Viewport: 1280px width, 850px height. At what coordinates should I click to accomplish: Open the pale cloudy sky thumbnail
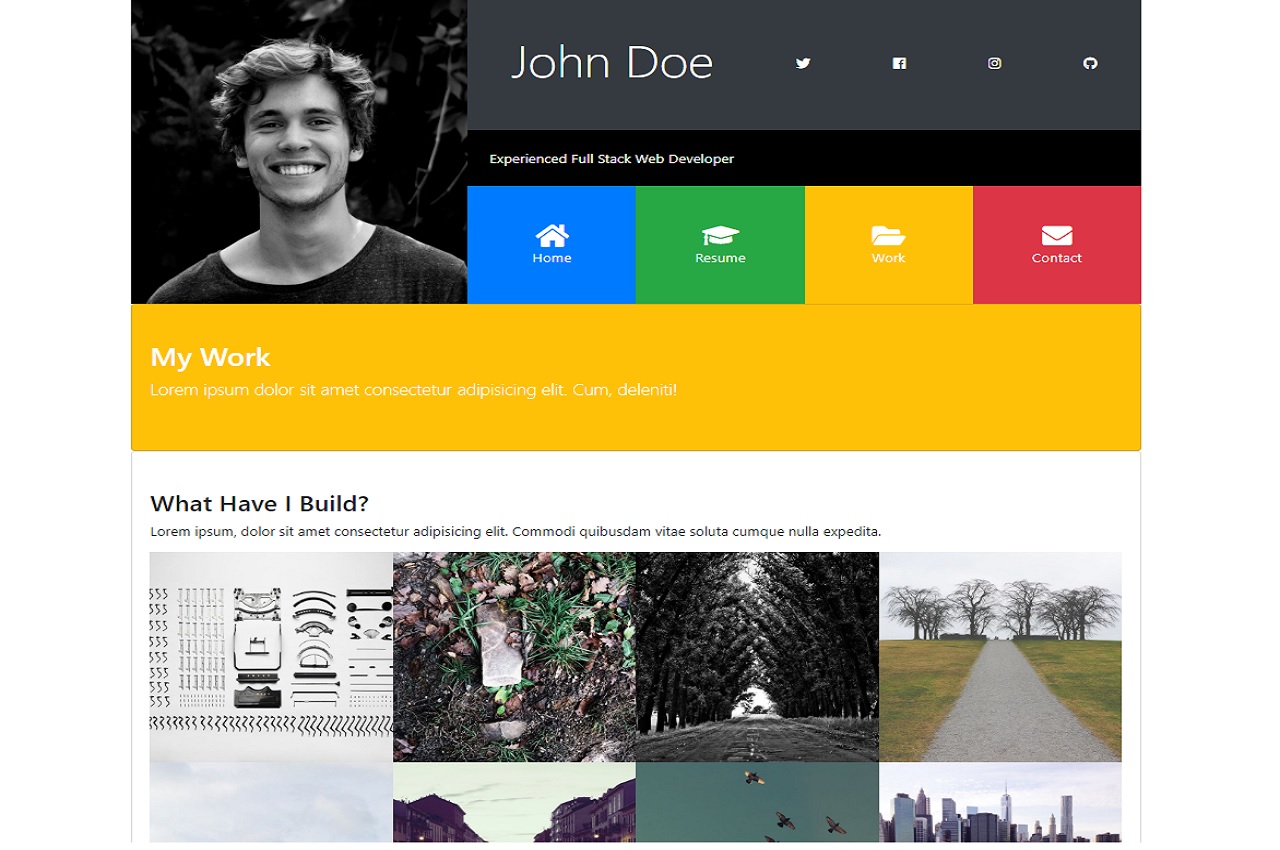(271, 803)
